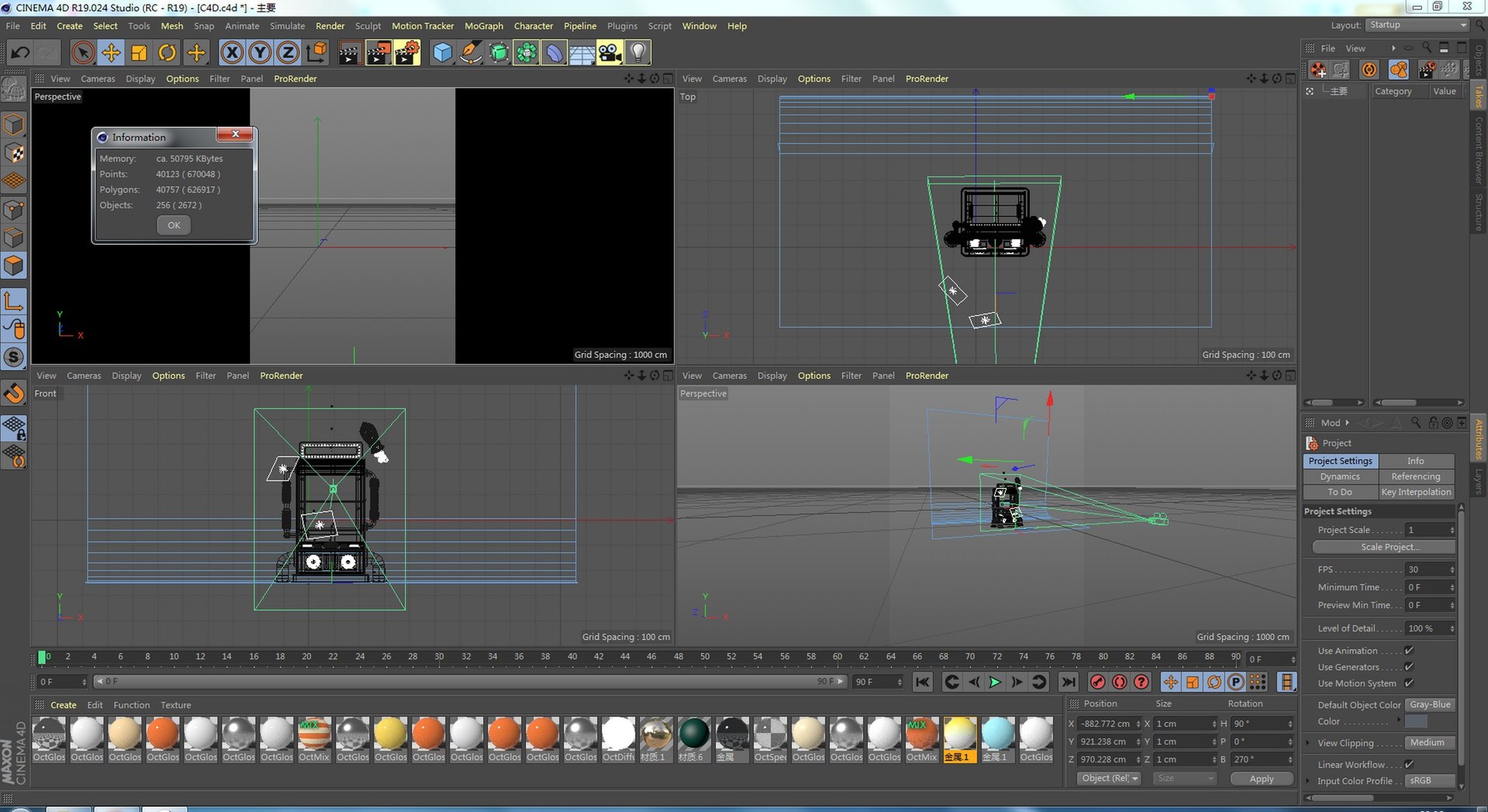Open the Object (Rel) coordinate dropdown
This screenshot has width=1488, height=812.
(1109, 779)
